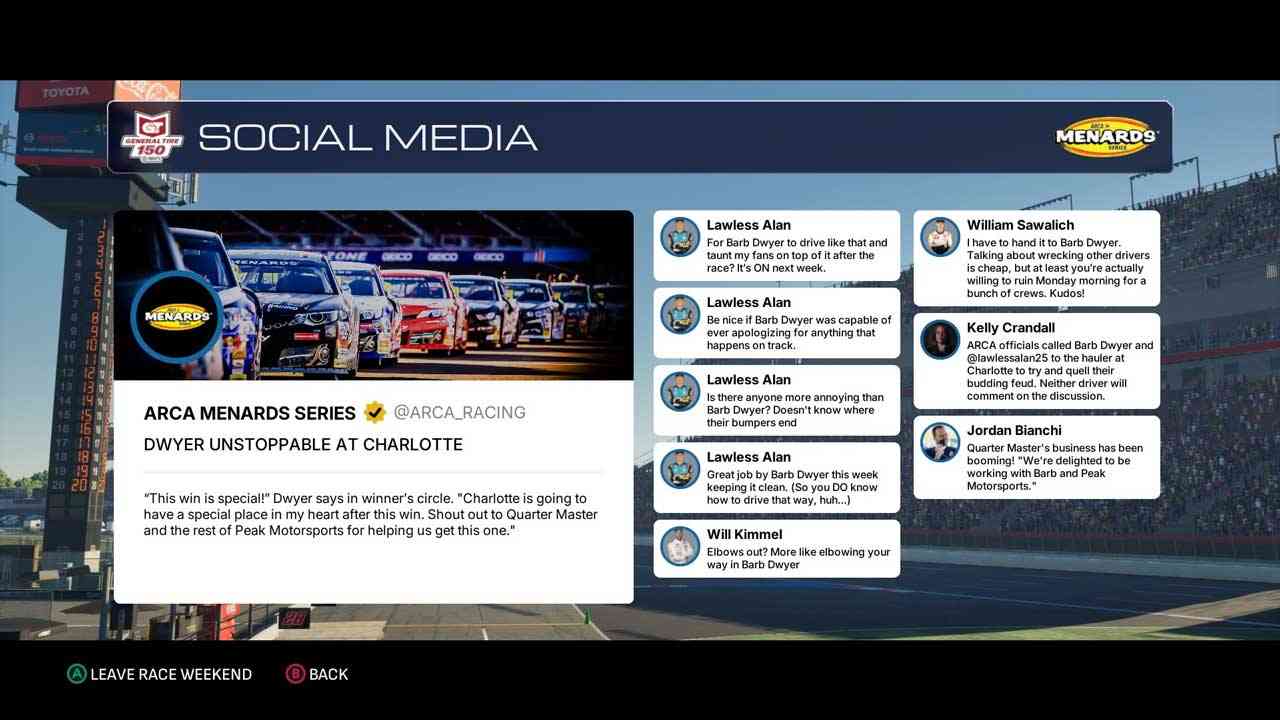The image size is (1280, 720).
Task: Click Jordan Bianchi's profile picture
Action: 940,442
